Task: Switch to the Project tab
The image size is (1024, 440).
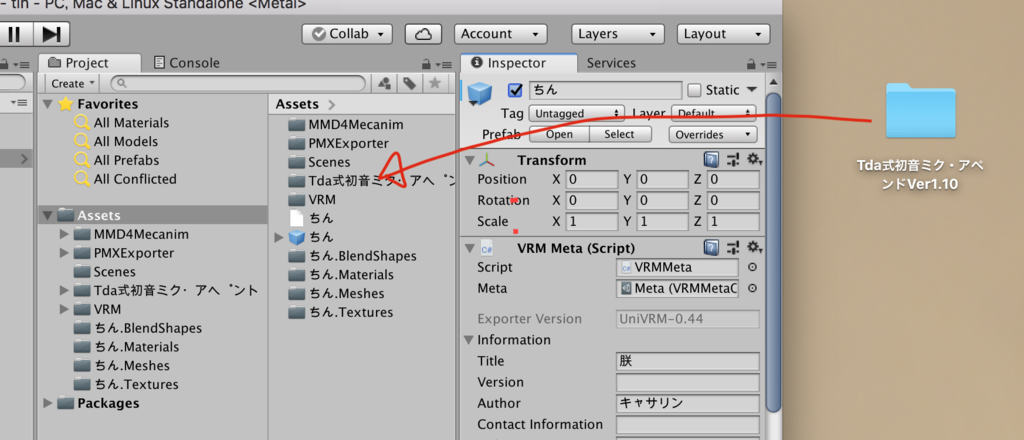Action: (x=88, y=63)
